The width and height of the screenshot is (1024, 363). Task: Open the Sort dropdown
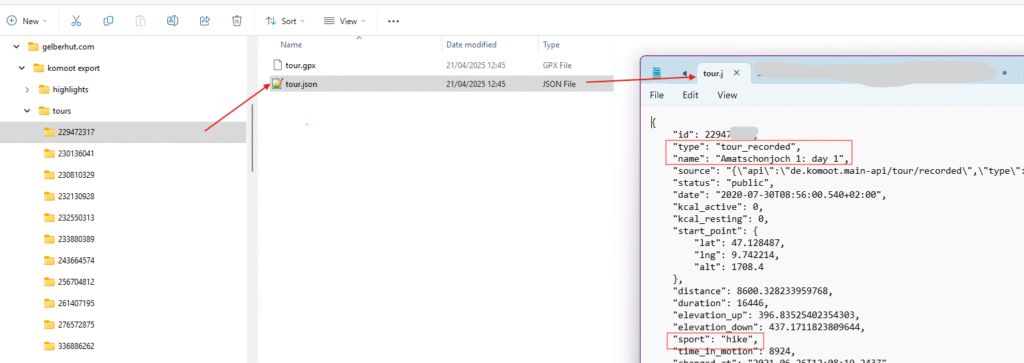(x=285, y=21)
